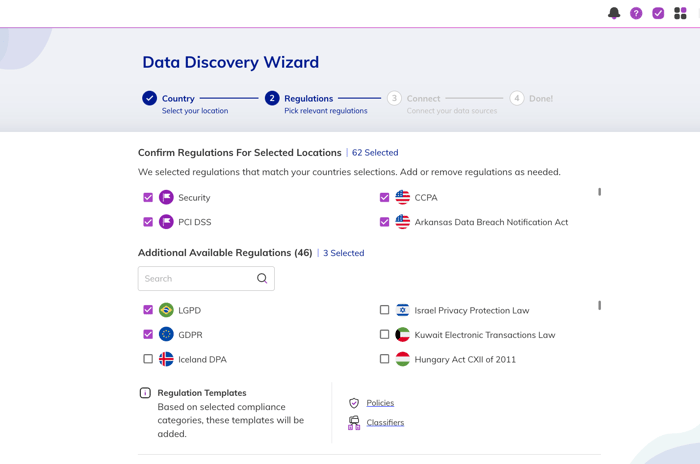Uncheck the CCPA checkbox

click(384, 197)
